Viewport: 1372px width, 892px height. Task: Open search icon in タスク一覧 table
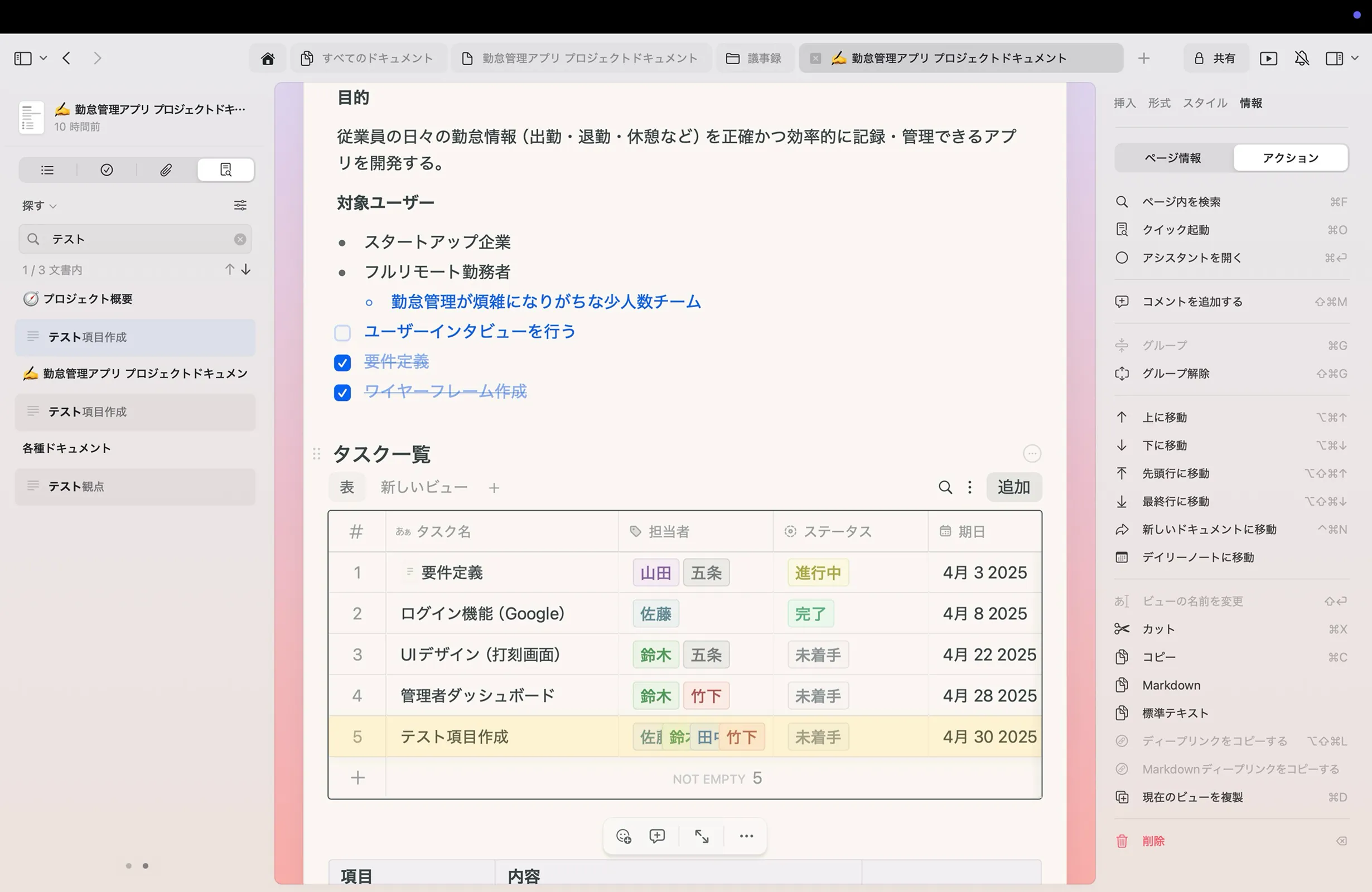pos(945,487)
